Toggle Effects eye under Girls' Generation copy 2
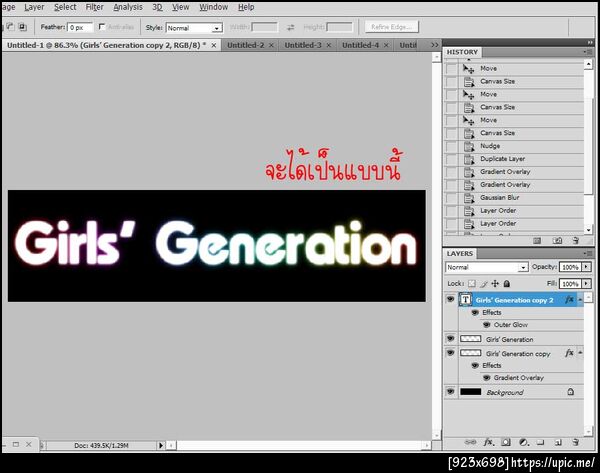Image resolution: width=600 pixels, height=473 pixels. pyautogui.click(x=475, y=313)
